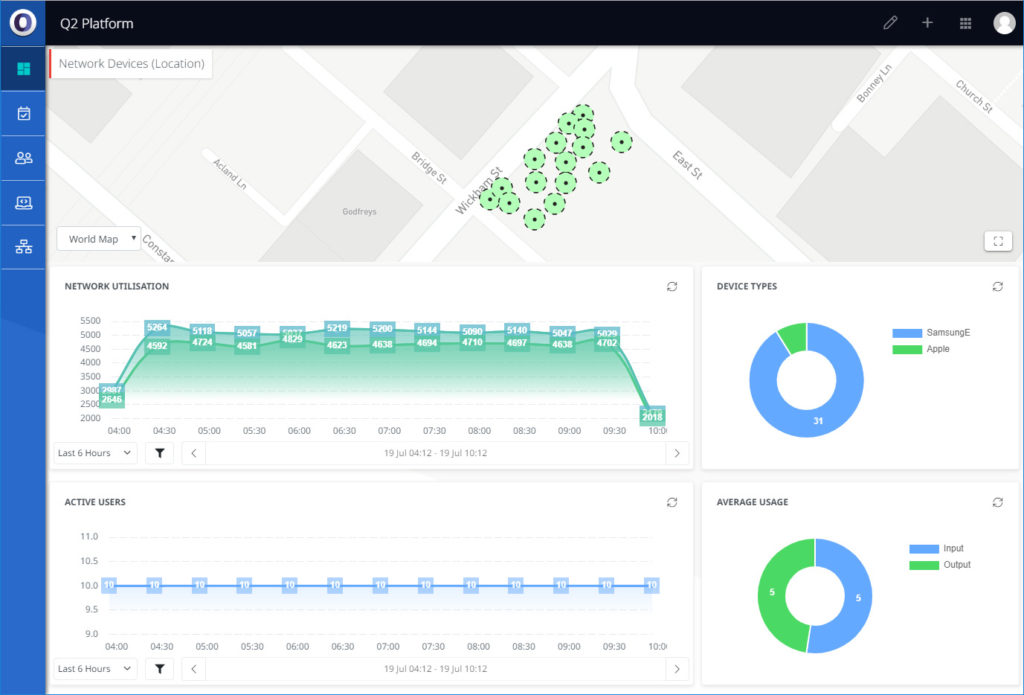Open the calendar tasks sidebar icon
Viewport: 1024px width, 695px height.
[23, 114]
